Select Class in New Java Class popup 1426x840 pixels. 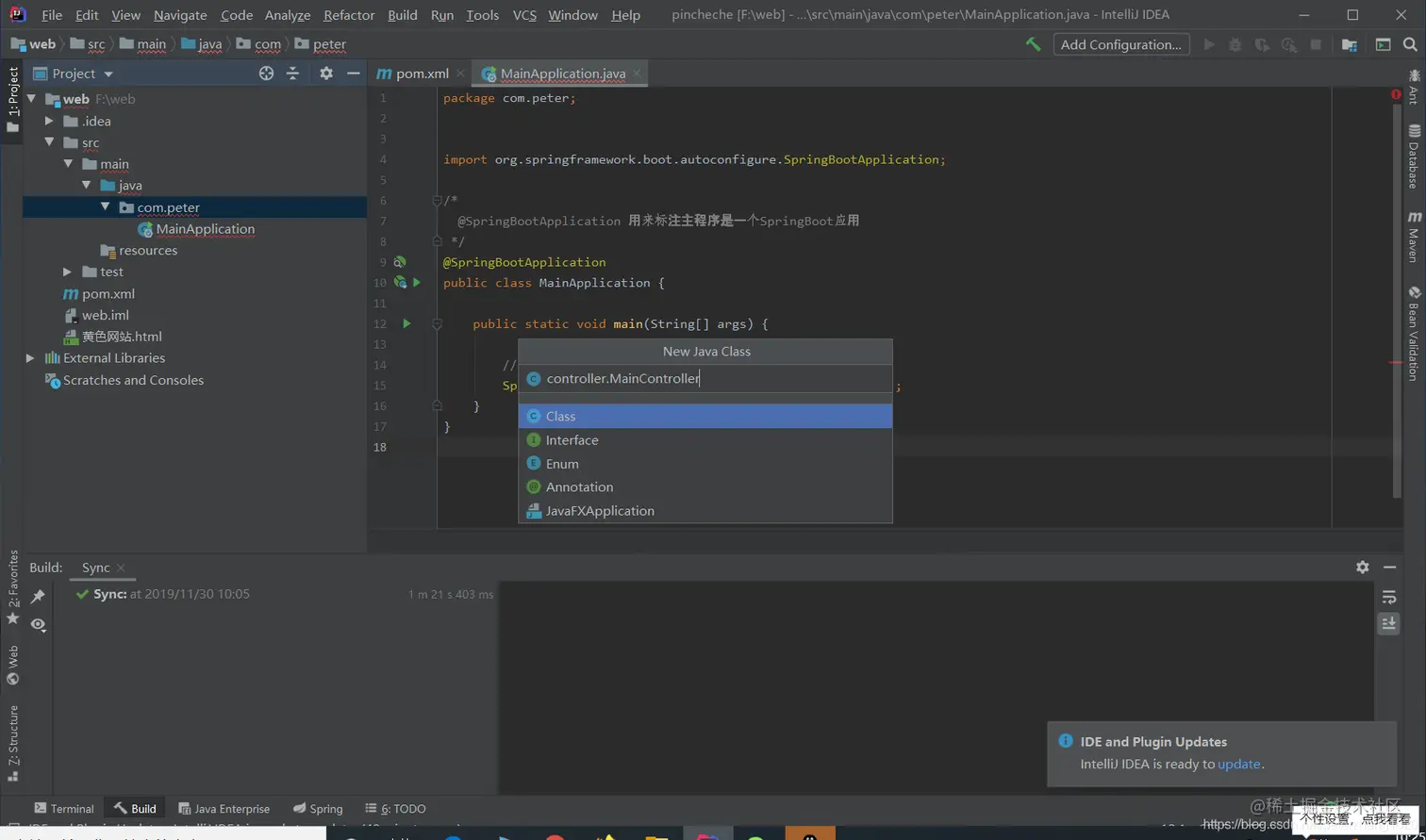click(705, 416)
